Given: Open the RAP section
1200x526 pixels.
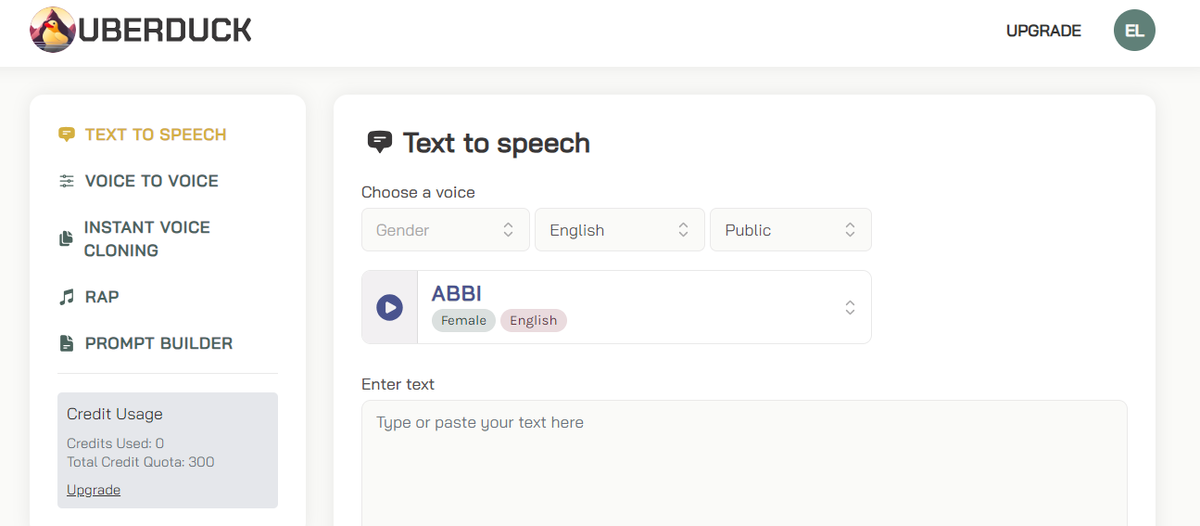Looking at the screenshot, I should pyautogui.click(x=102, y=297).
